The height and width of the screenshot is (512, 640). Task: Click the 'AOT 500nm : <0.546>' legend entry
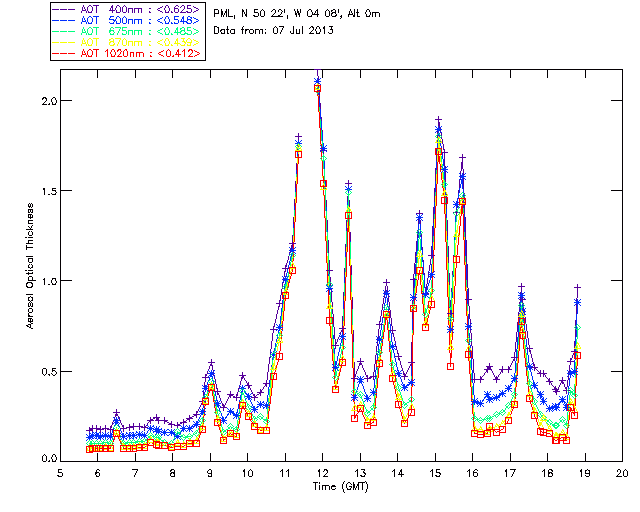click(x=127, y=20)
